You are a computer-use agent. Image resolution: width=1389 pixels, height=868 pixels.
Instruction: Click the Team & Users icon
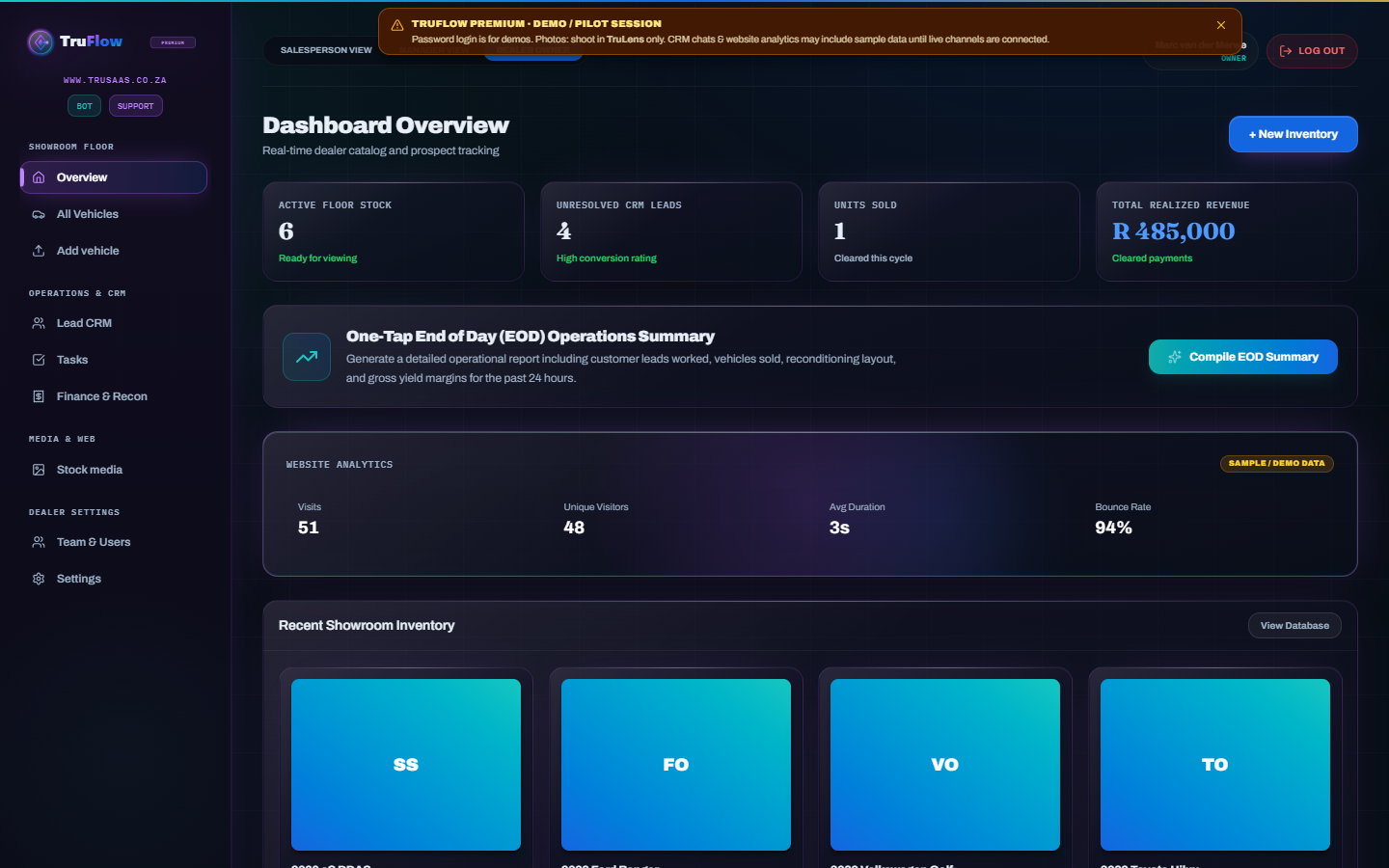click(x=39, y=542)
